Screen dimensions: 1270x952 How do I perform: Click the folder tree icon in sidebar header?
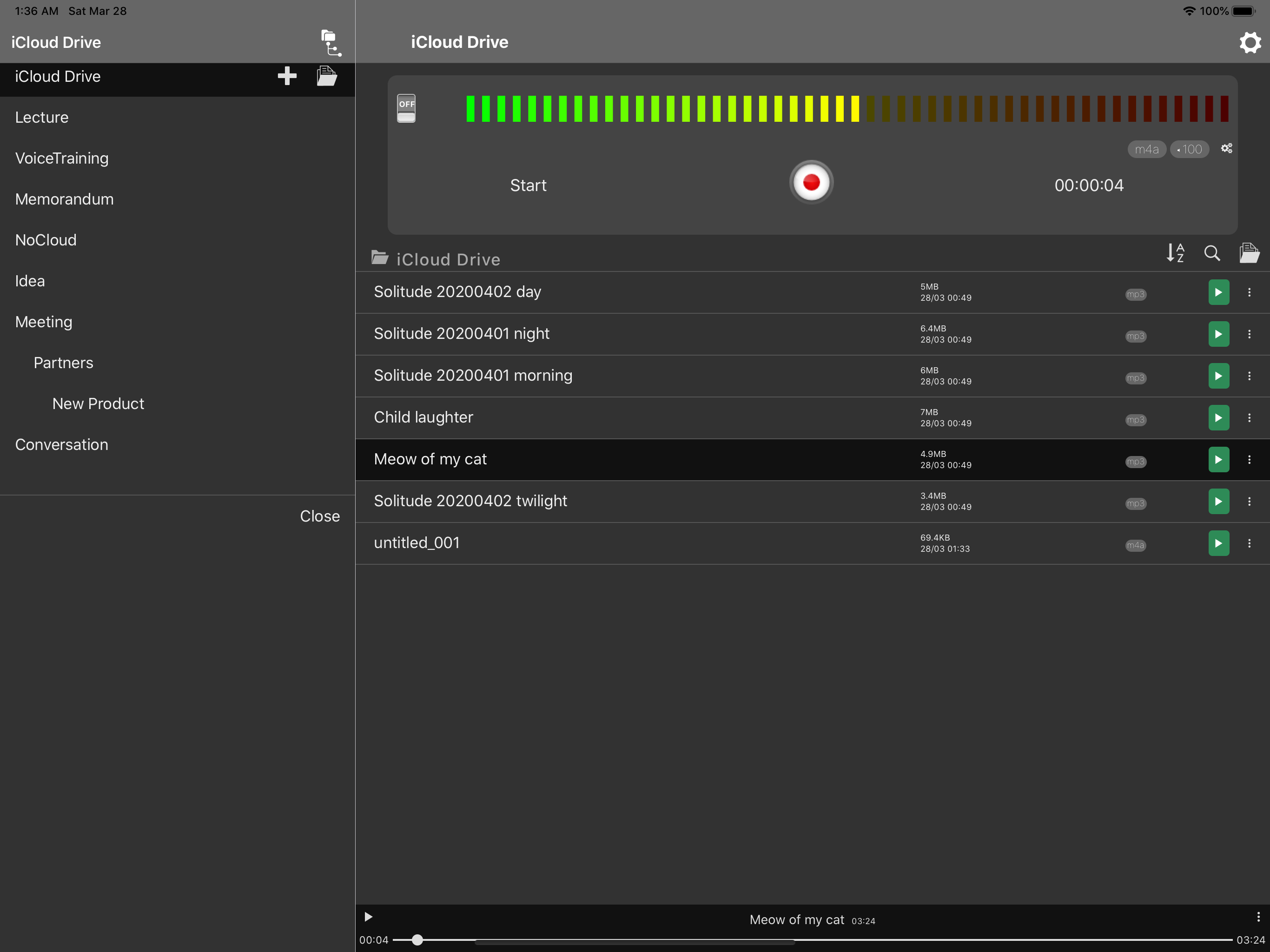[331, 43]
